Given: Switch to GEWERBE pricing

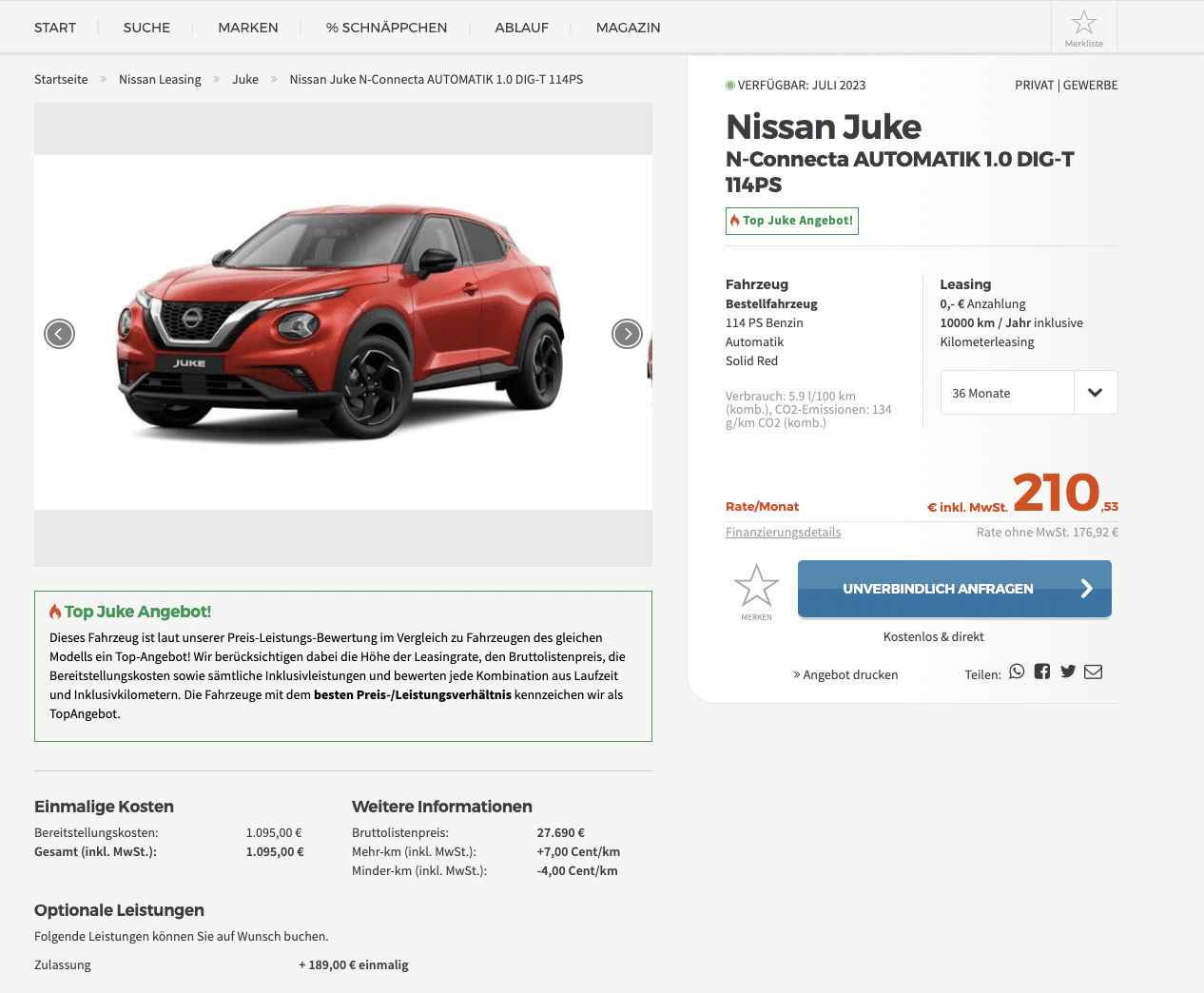Looking at the screenshot, I should [1090, 85].
